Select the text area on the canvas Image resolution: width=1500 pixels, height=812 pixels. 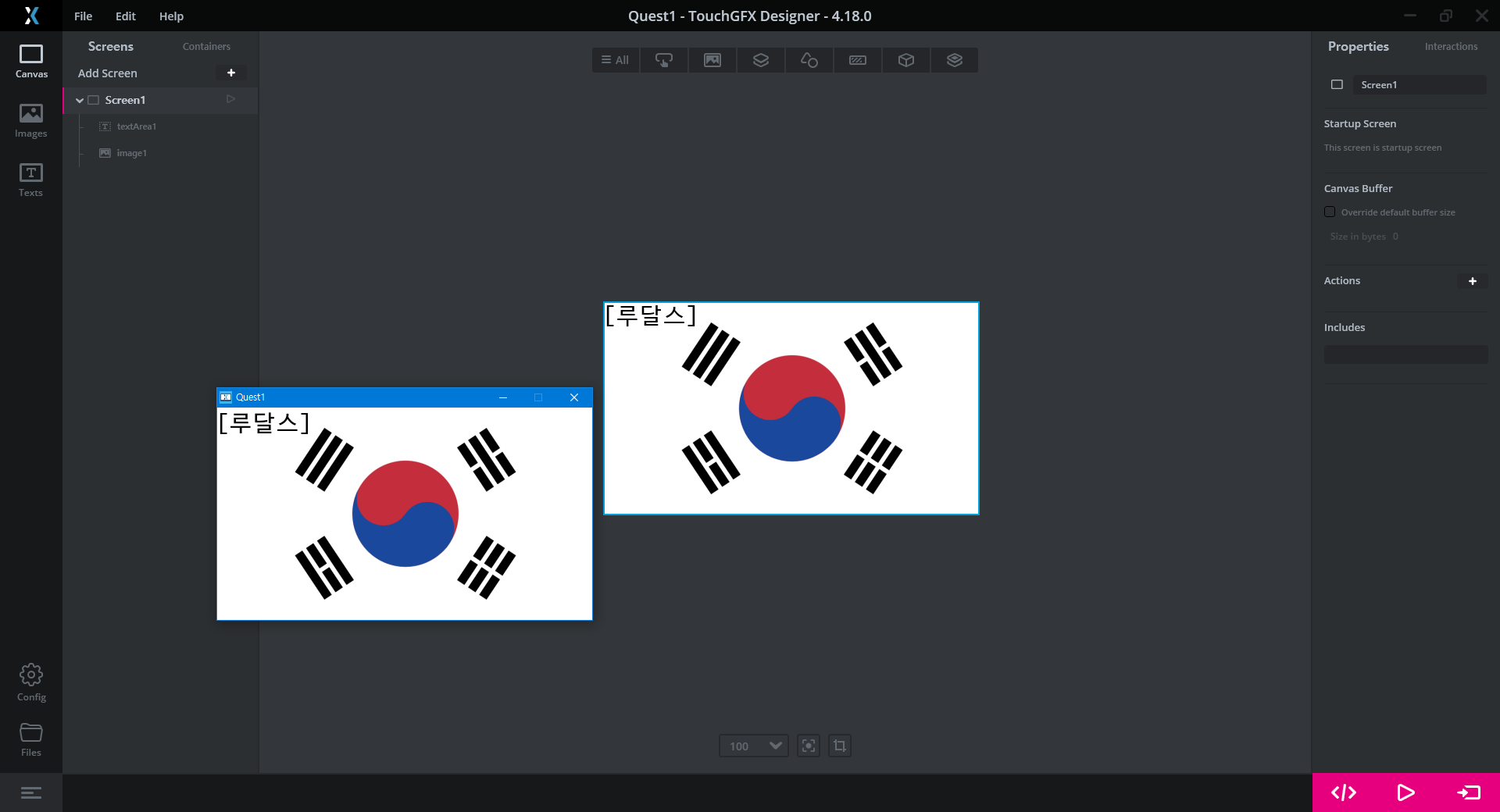click(651, 315)
